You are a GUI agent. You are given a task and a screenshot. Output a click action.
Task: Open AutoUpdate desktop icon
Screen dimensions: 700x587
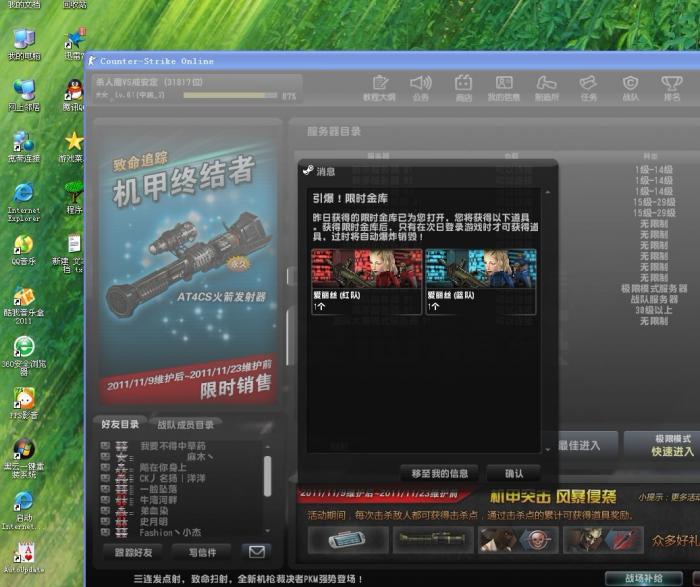click(24, 557)
